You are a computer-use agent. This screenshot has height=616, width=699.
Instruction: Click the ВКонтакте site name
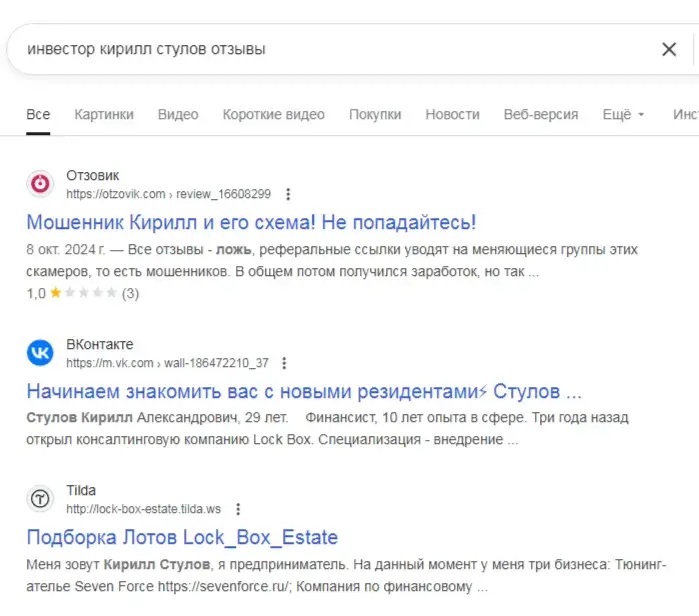point(100,345)
